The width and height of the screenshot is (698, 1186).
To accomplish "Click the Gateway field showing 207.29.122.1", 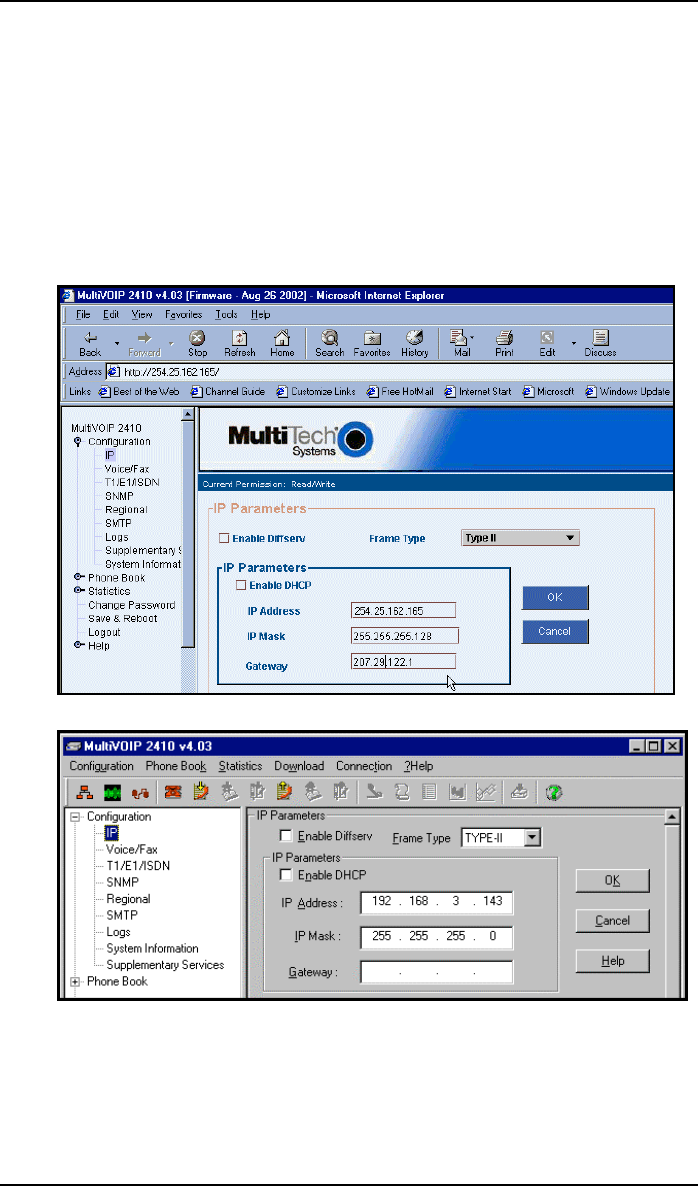I will coord(404,662).
